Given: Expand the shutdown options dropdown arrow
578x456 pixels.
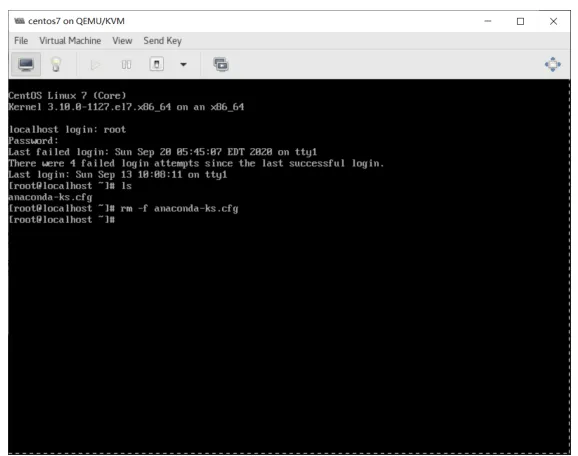Looking at the screenshot, I should pos(183,65).
